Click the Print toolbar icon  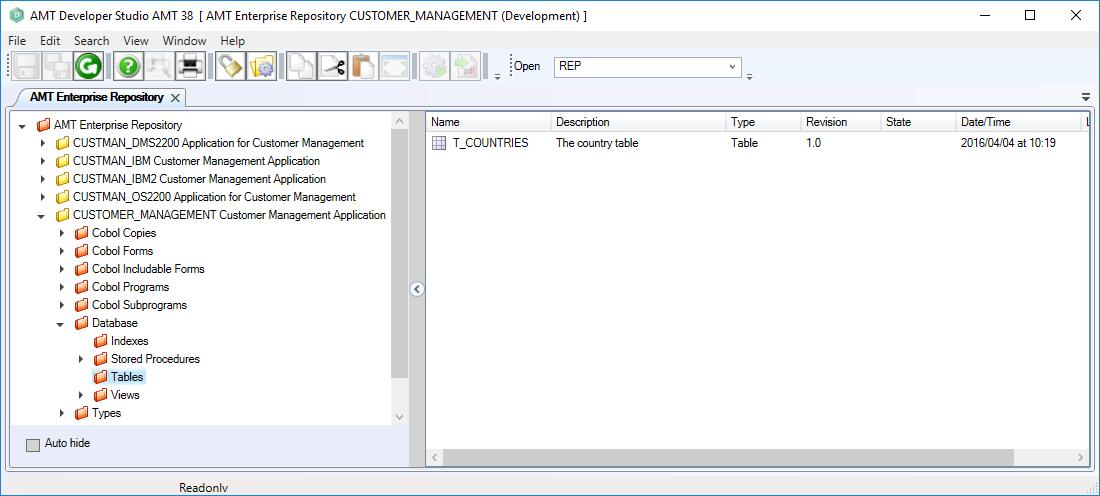[x=189, y=67]
